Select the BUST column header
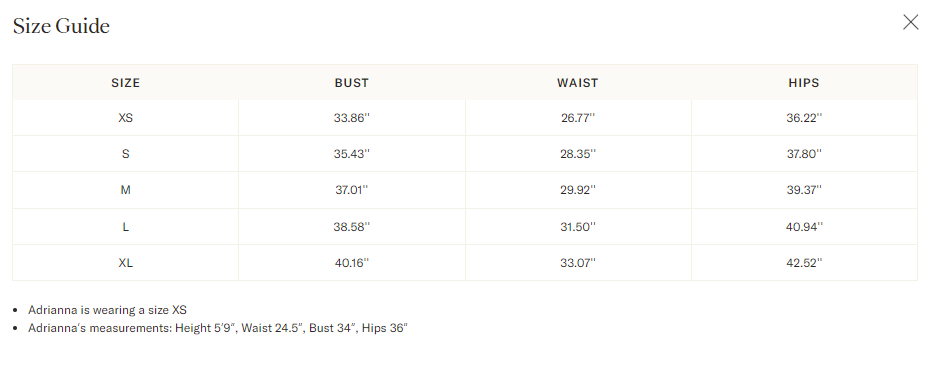 352,83
